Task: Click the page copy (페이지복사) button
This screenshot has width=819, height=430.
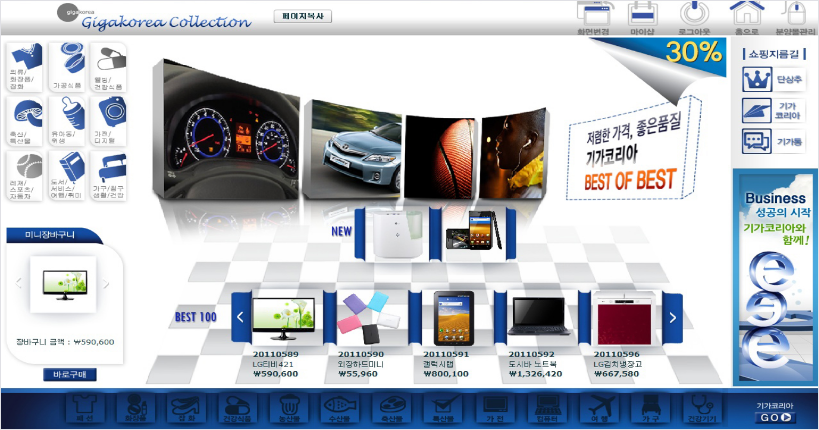Action: (x=303, y=16)
